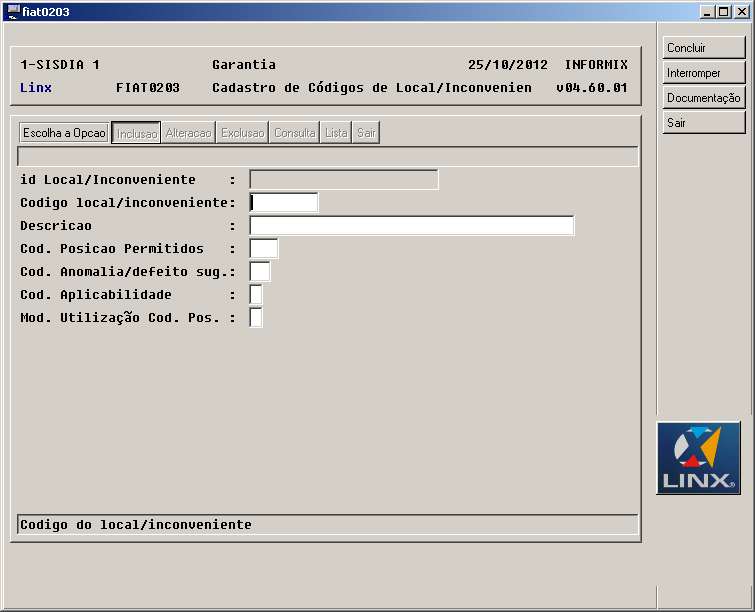This screenshot has width=755, height=612.
Task: Select the Lista menu option
Action: pyautogui.click(x=336, y=132)
